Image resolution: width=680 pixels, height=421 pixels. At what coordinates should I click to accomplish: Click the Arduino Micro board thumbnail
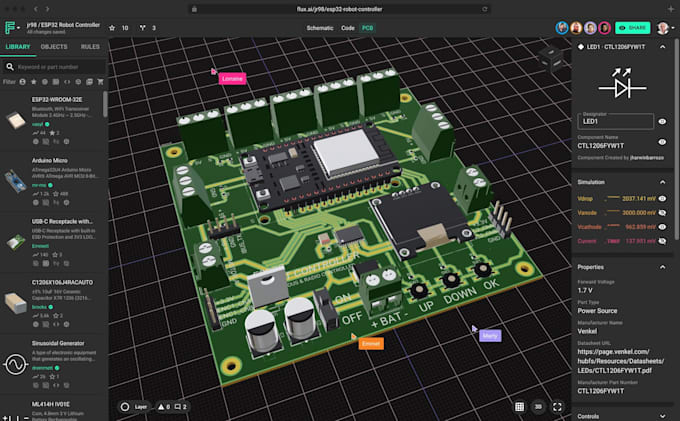click(x=15, y=181)
